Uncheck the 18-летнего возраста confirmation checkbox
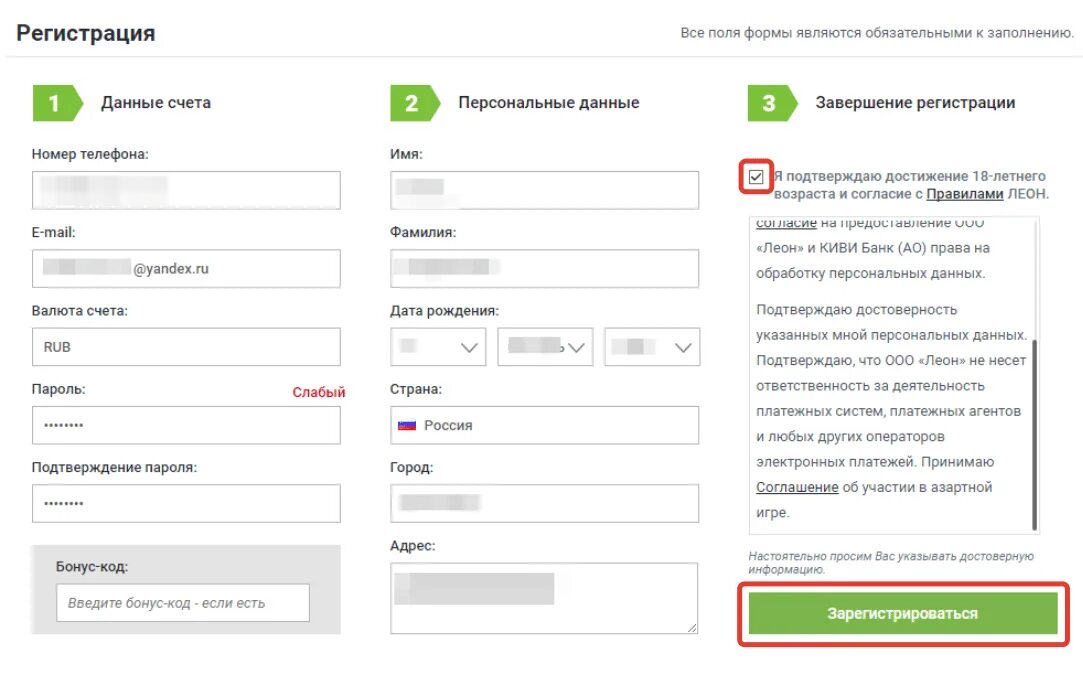Viewport: 1083px width, 676px height. click(x=756, y=177)
